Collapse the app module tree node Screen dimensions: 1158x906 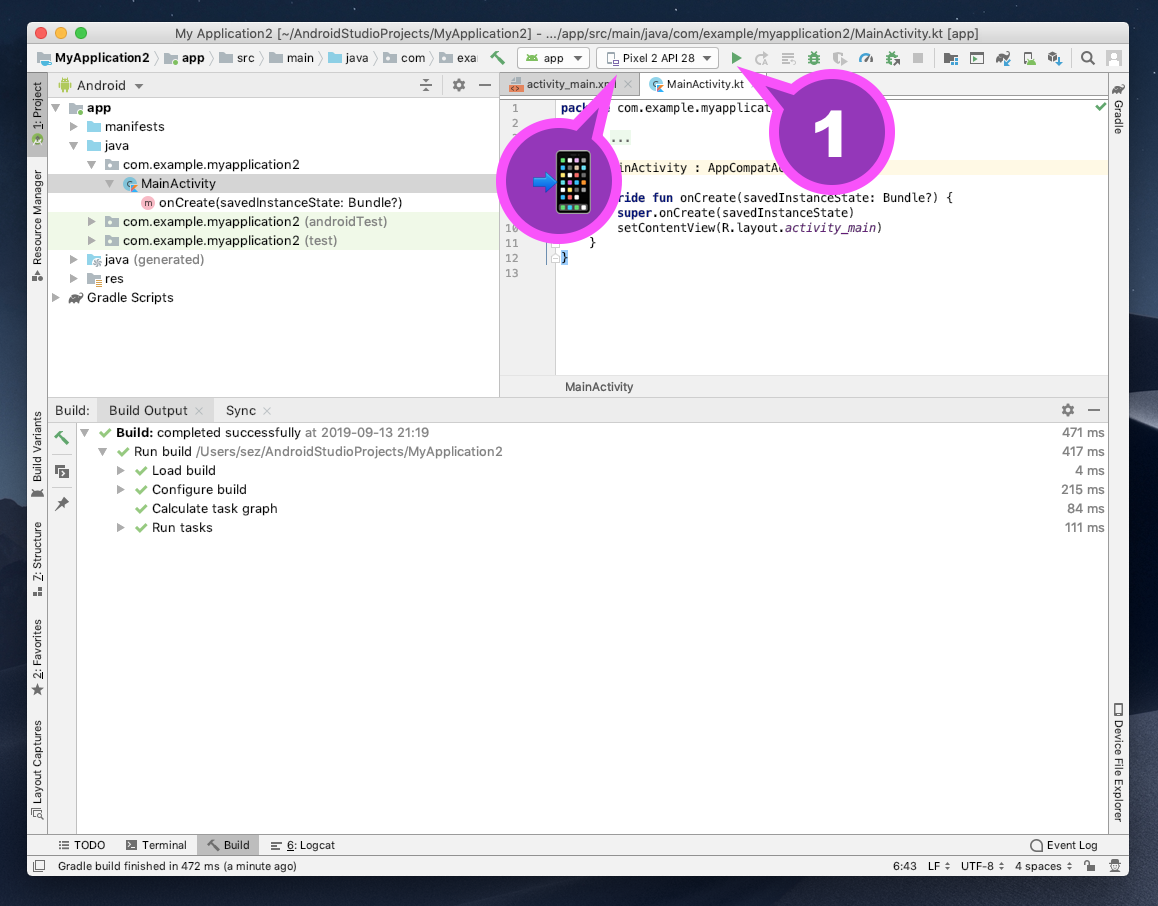[56, 108]
